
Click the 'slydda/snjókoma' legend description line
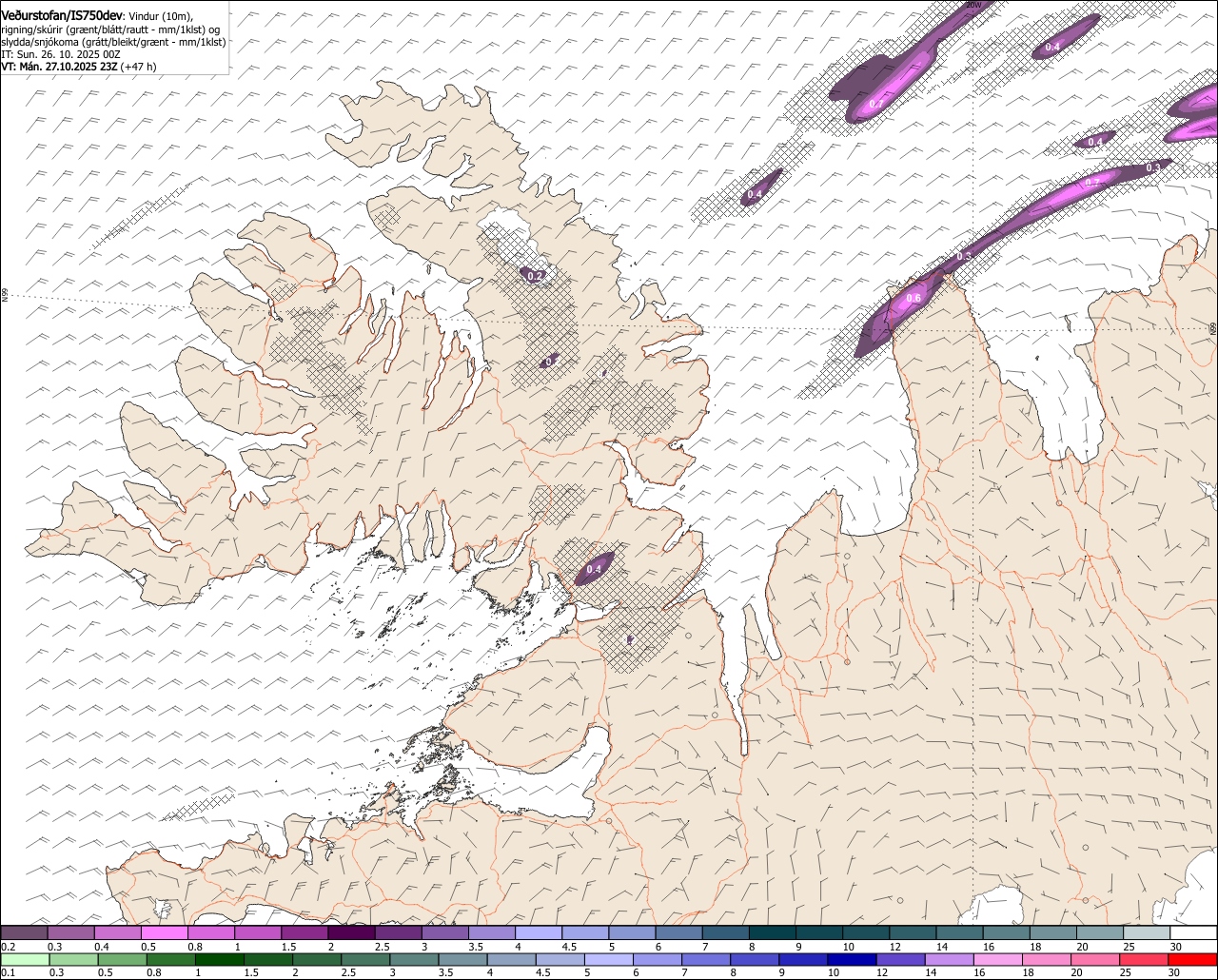(x=113, y=43)
